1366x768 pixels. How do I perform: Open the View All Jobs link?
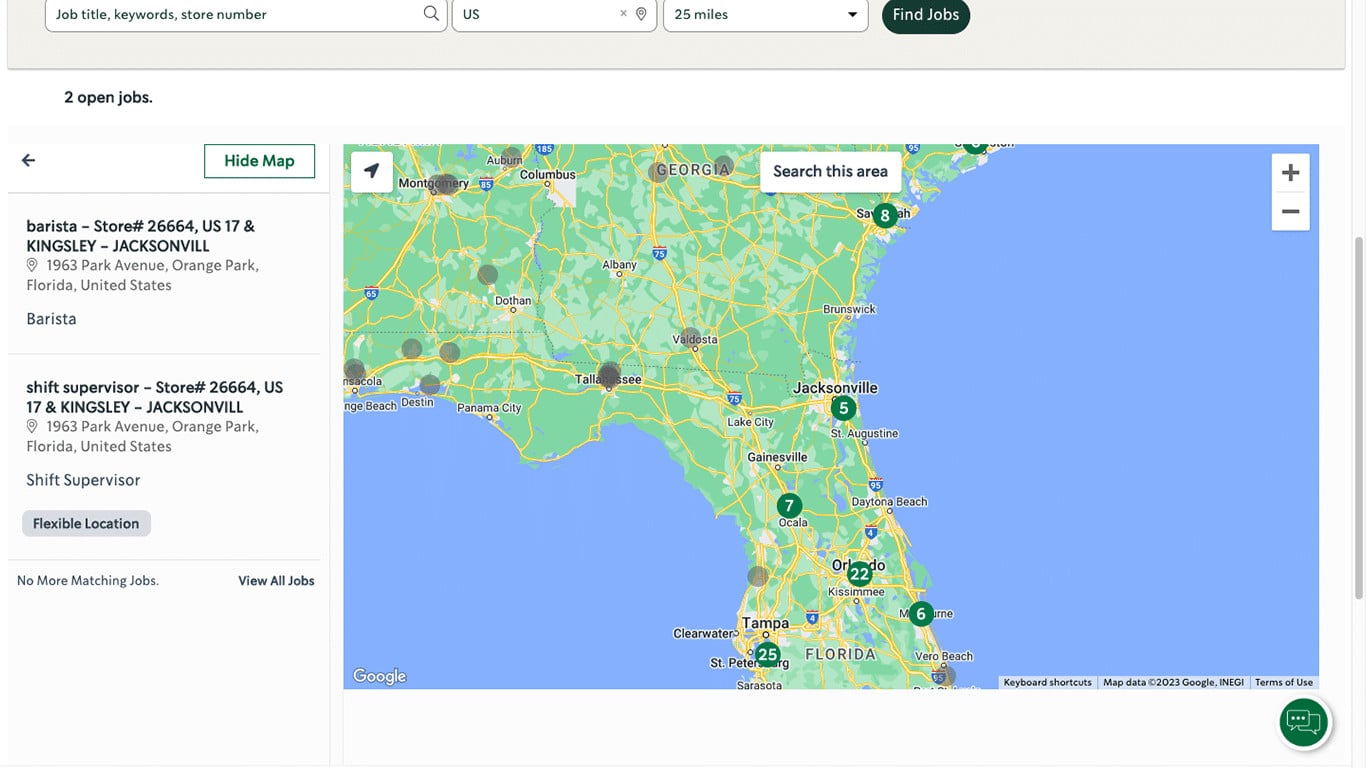276,581
